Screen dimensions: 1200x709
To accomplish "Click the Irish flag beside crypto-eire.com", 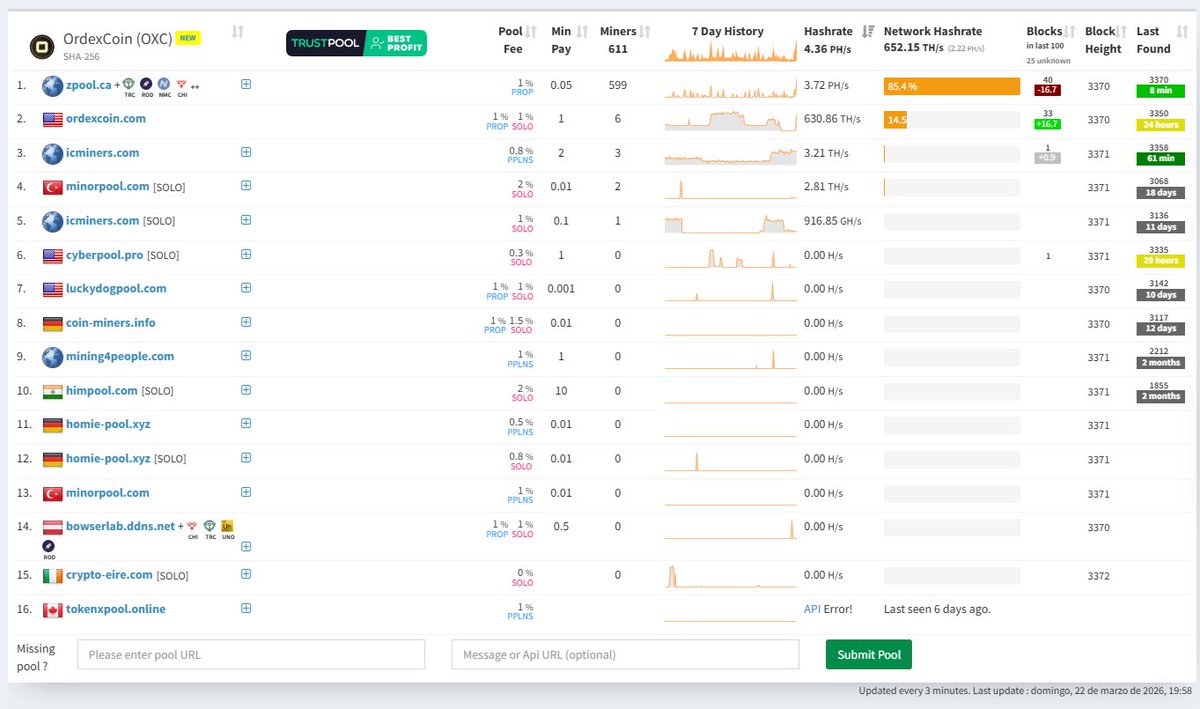I will click(52, 575).
